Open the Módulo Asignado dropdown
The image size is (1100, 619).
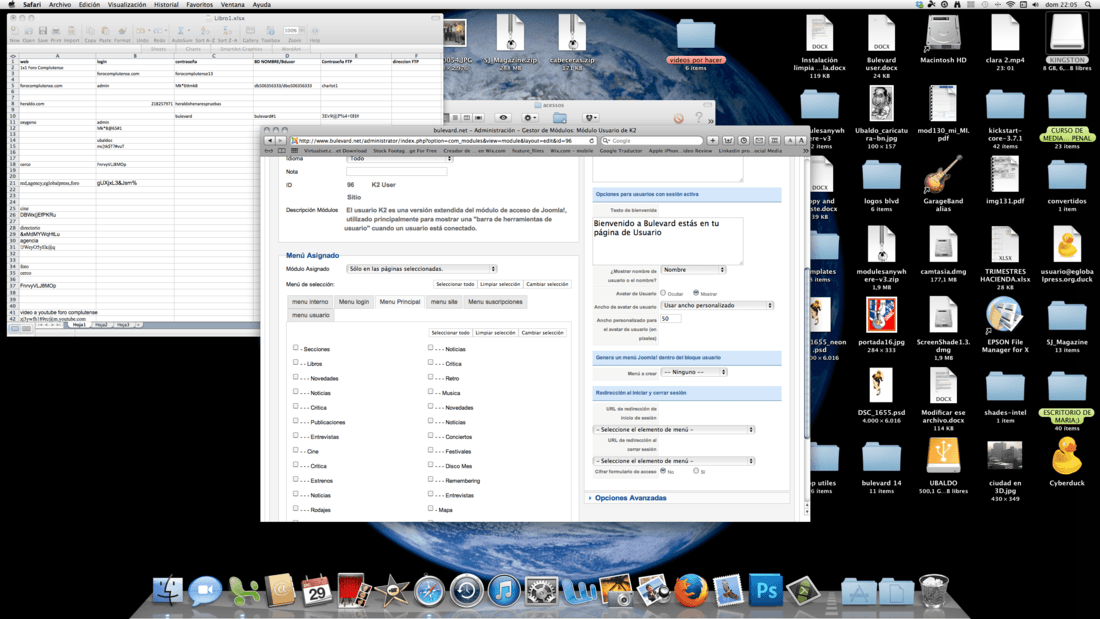click(422, 269)
